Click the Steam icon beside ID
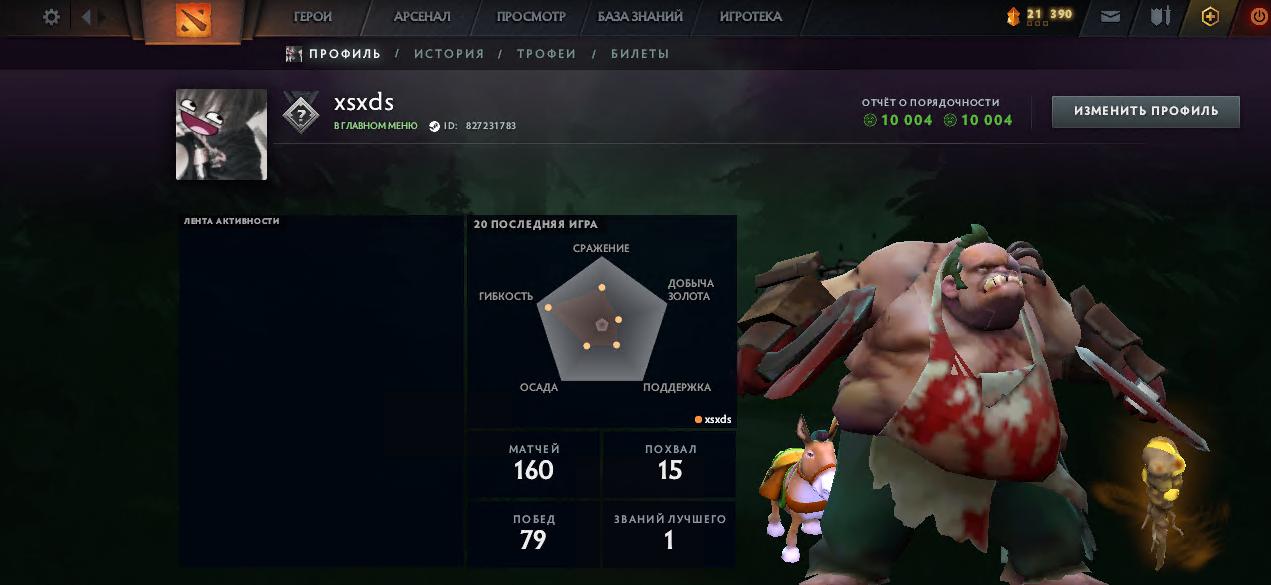This screenshot has height=585, width=1271. 434,126
